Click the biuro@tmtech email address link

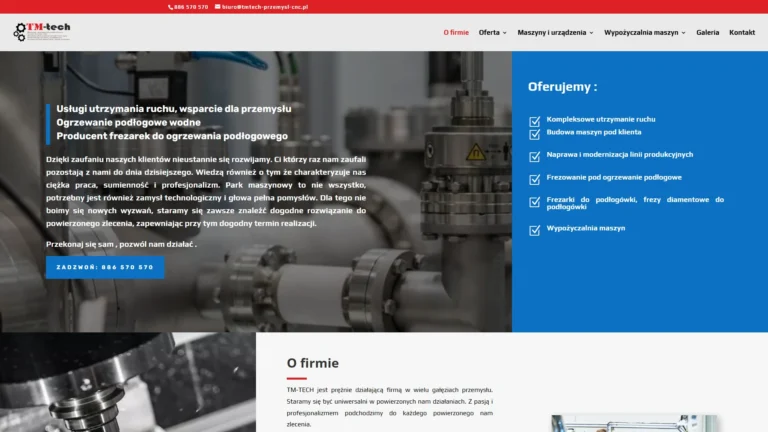(x=265, y=7)
